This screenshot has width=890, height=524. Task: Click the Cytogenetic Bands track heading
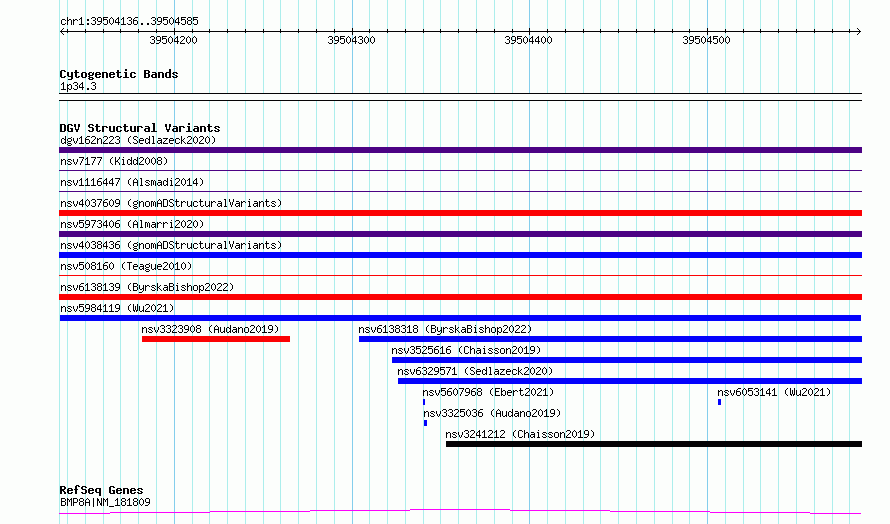pyautogui.click(x=119, y=74)
